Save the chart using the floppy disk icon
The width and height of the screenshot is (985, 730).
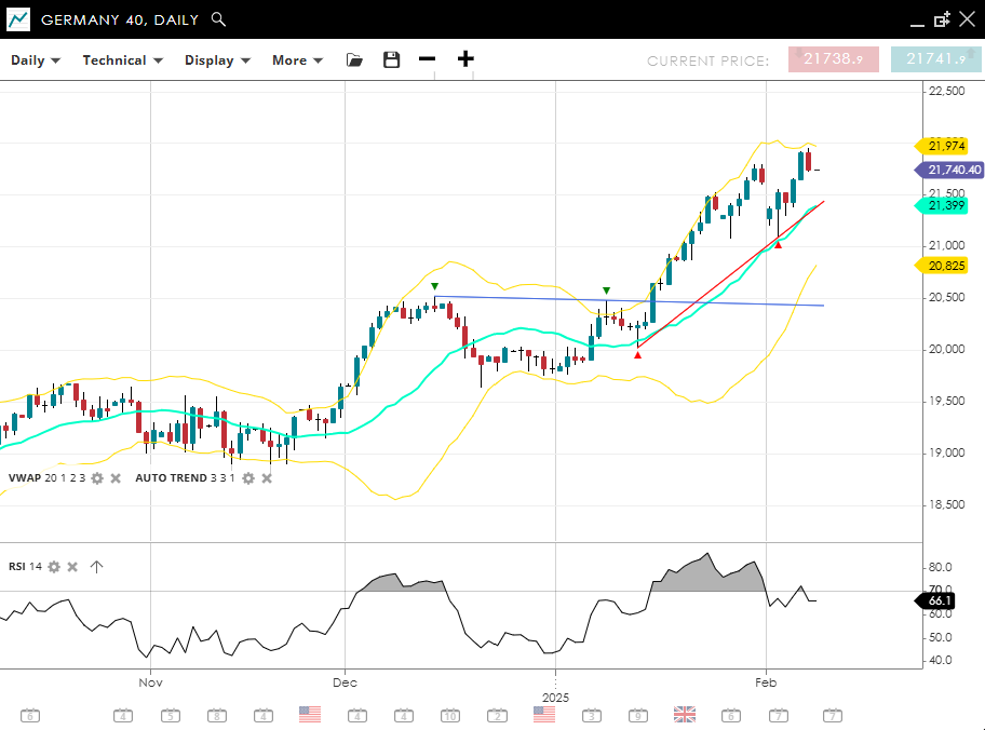pos(391,60)
